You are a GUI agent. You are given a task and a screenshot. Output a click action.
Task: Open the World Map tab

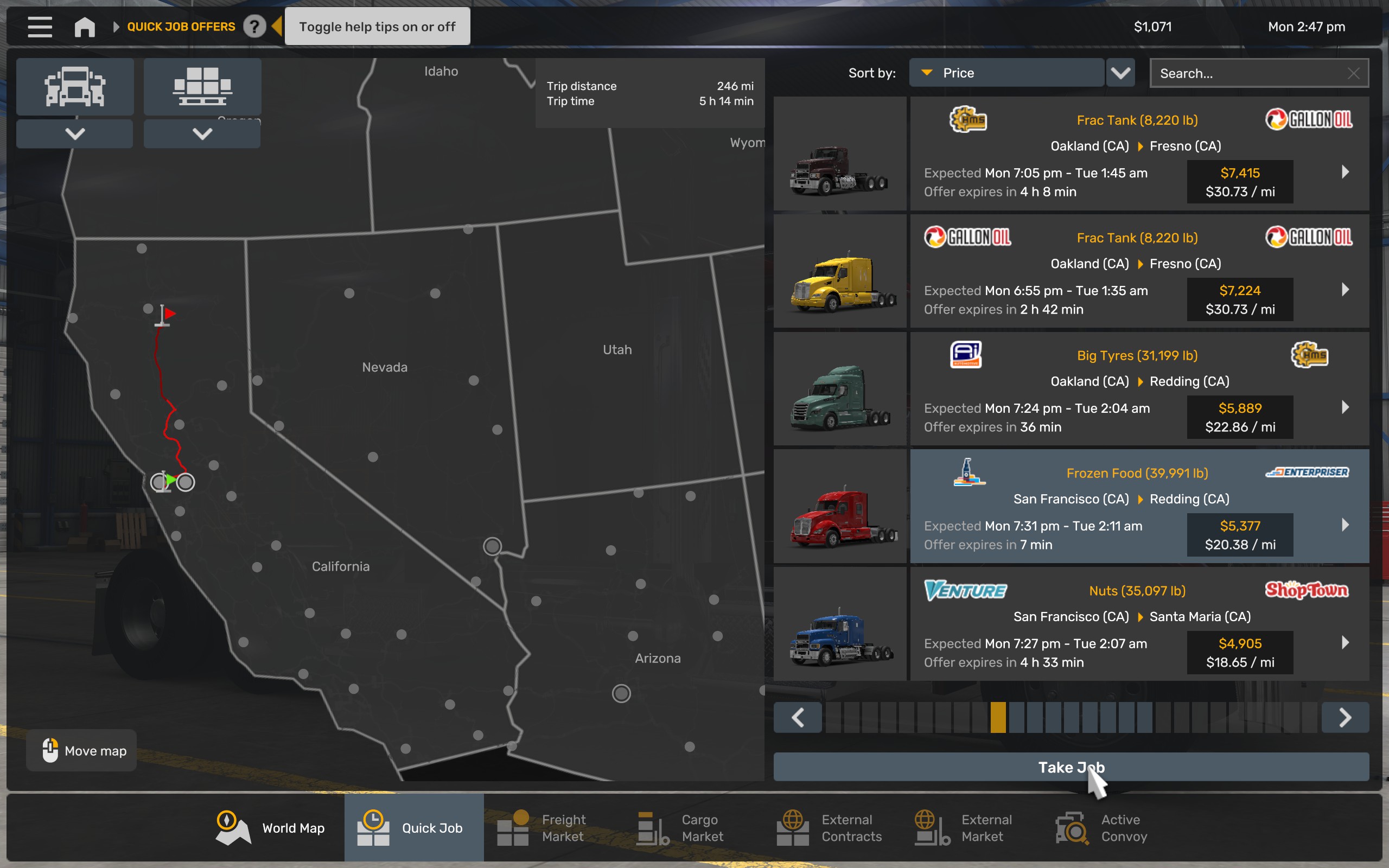(x=270, y=828)
